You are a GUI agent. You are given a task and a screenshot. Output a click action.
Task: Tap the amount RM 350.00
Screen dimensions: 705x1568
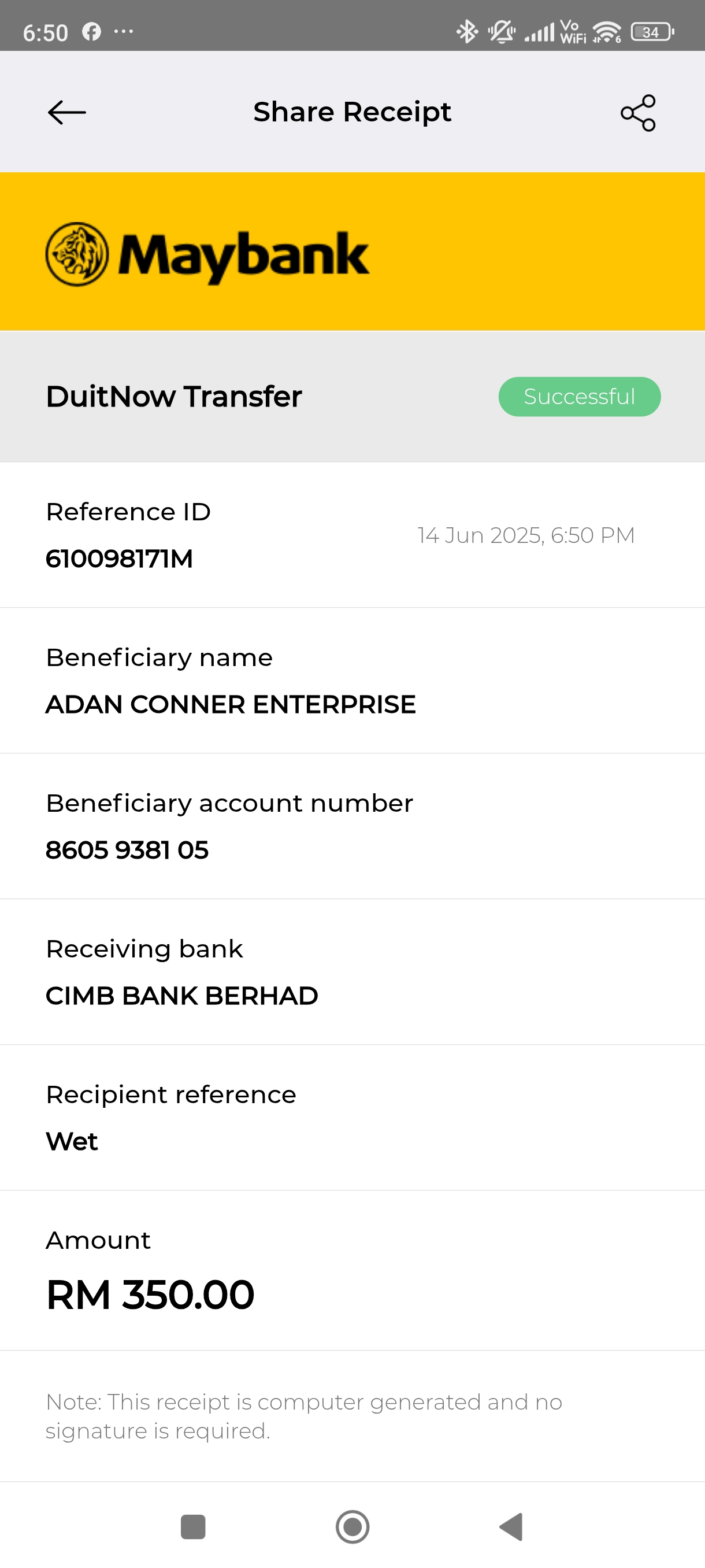(150, 1295)
